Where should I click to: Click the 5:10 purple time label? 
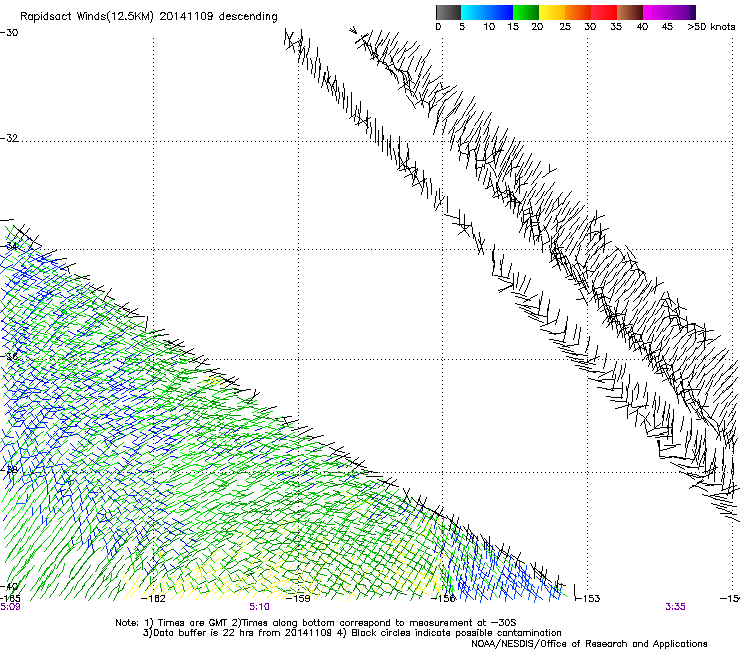(x=260, y=607)
